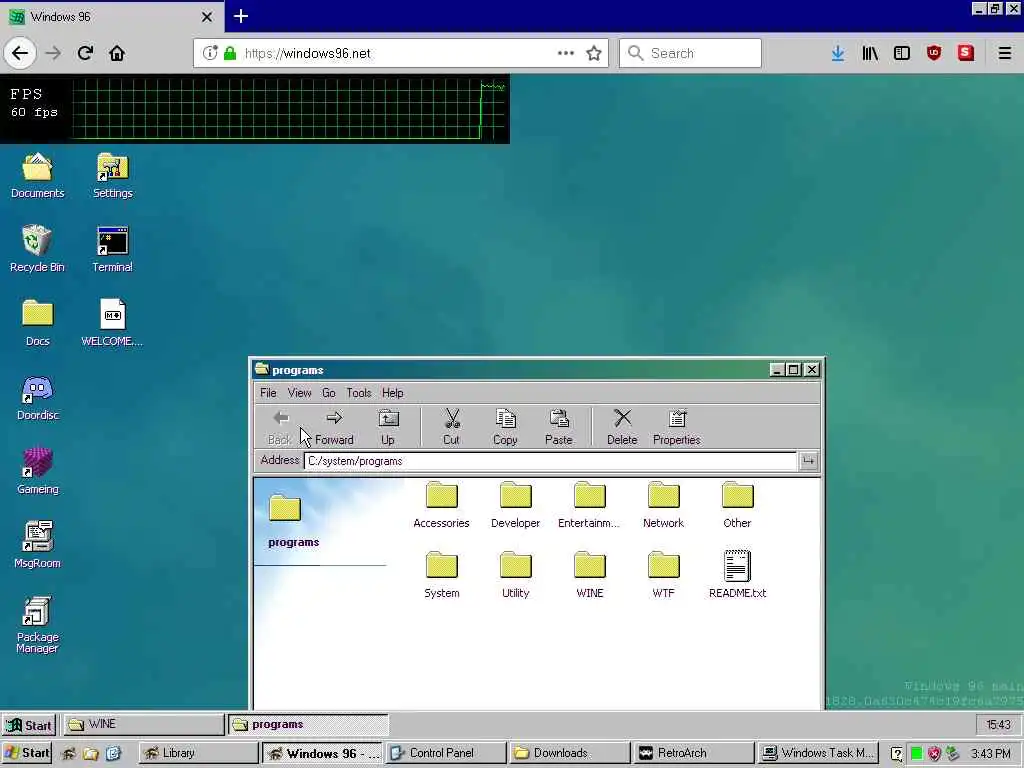Viewport: 1024px width, 768px height.
Task: Open Properties from the toolbar
Action: [677, 427]
